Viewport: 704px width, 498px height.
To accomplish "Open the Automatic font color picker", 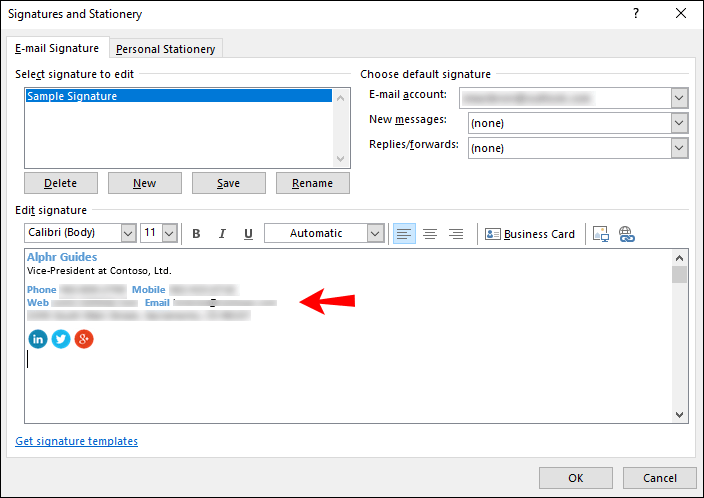I will (375, 234).
